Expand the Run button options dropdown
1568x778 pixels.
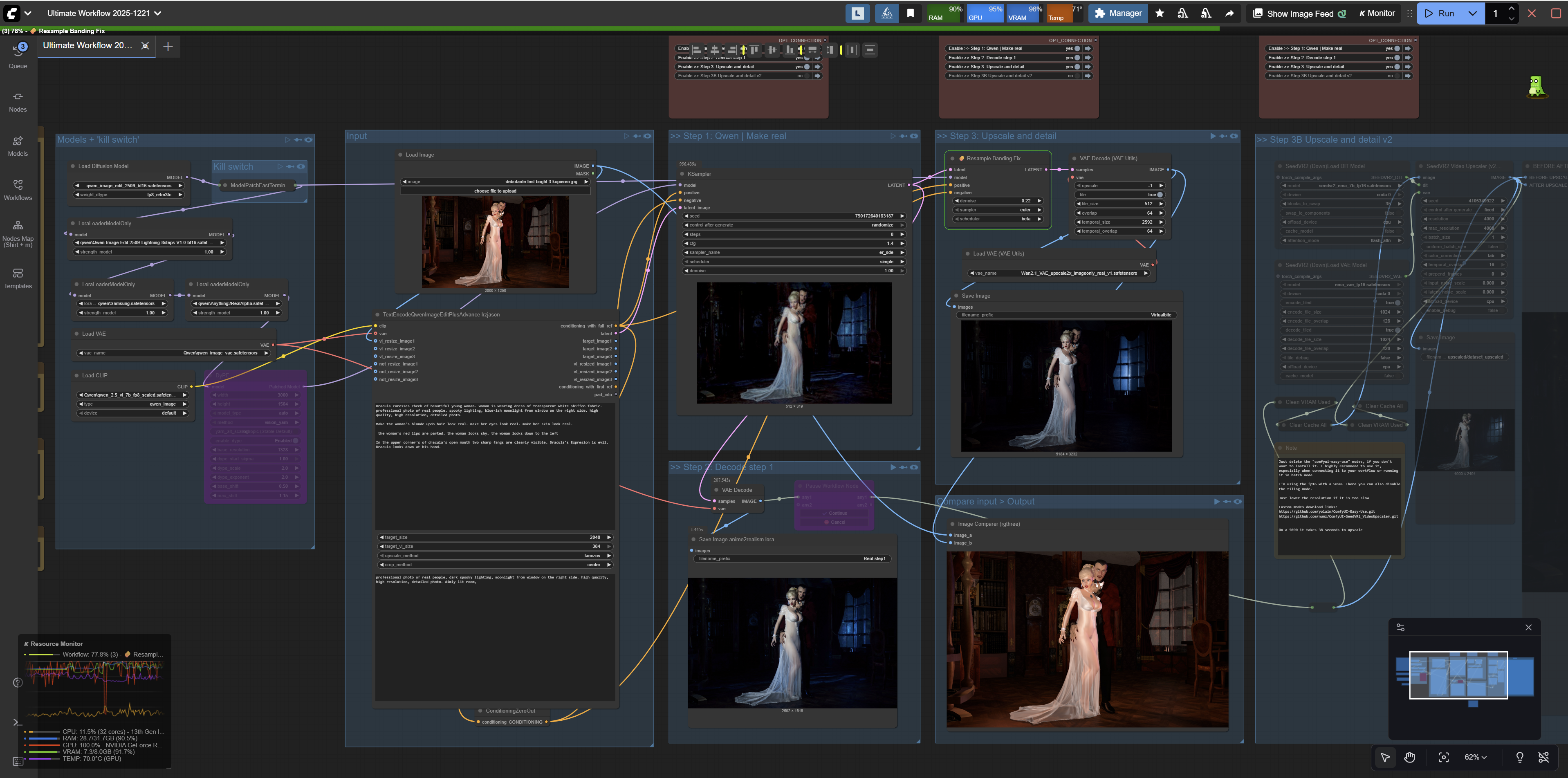(x=1472, y=13)
